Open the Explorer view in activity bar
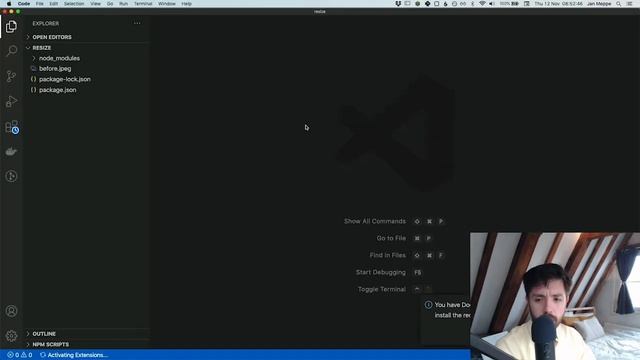Viewport: 640px width, 360px height. (11, 27)
